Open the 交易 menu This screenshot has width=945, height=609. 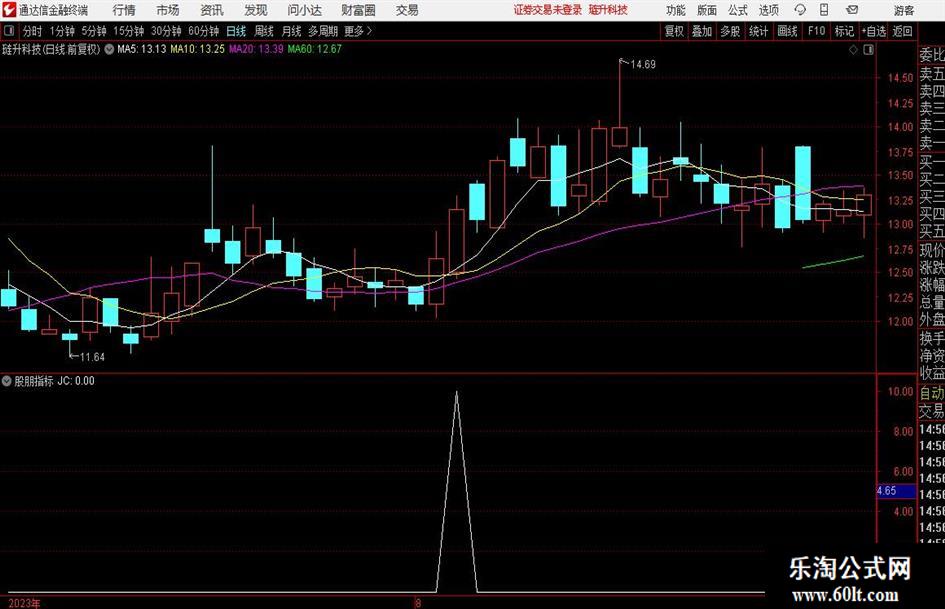pos(407,10)
